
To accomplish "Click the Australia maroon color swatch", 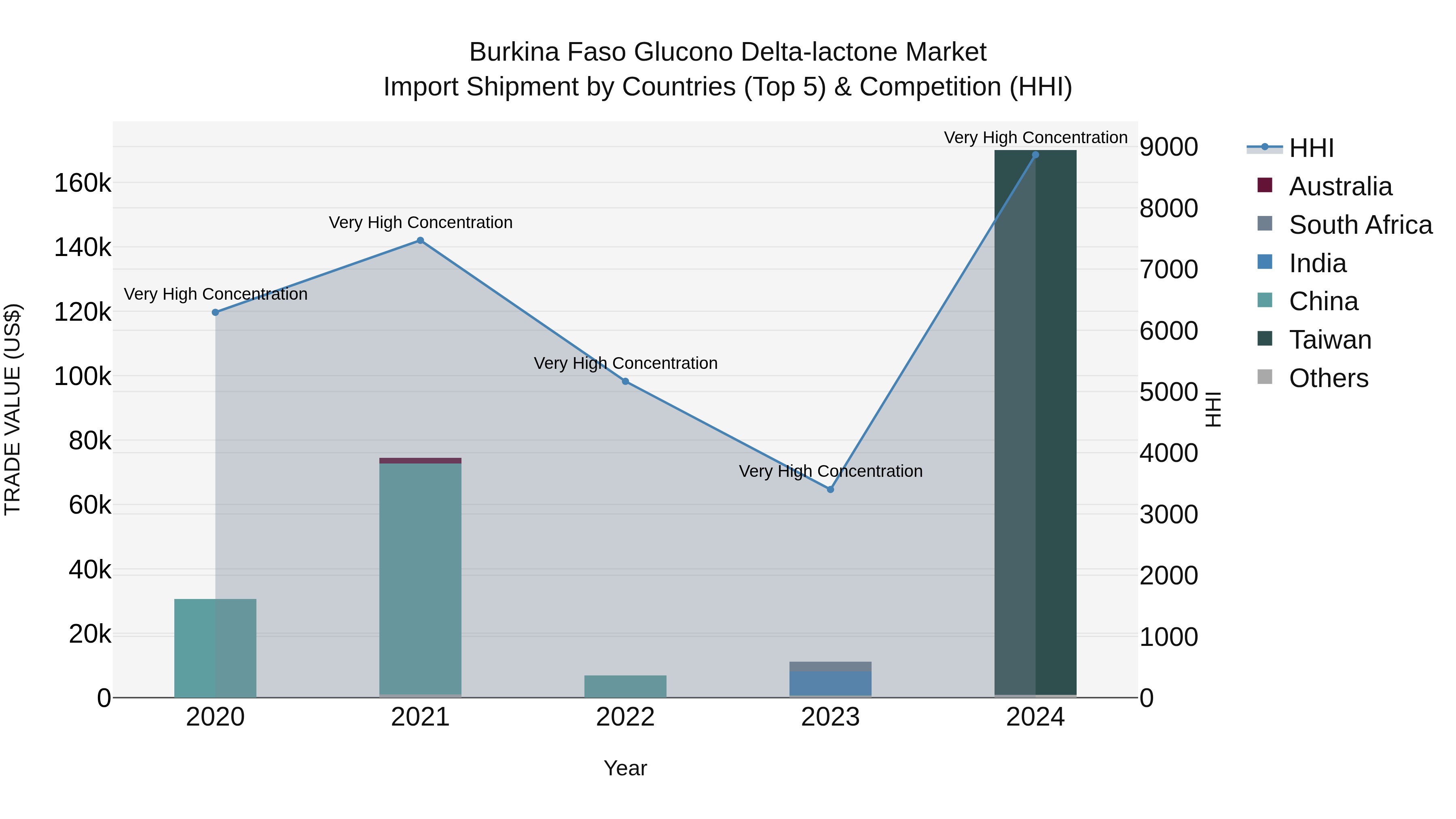I will (x=1265, y=185).
